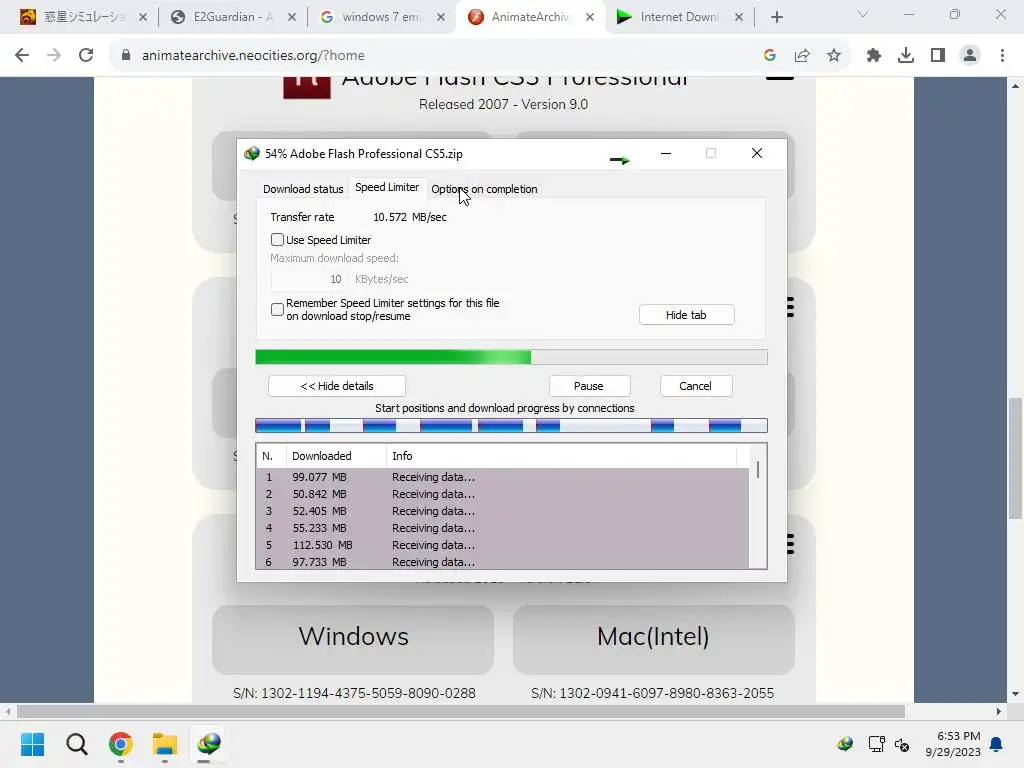Click the Hide details button
Image resolution: width=1024 pixels, height=768 pixels.
point(336,386)
